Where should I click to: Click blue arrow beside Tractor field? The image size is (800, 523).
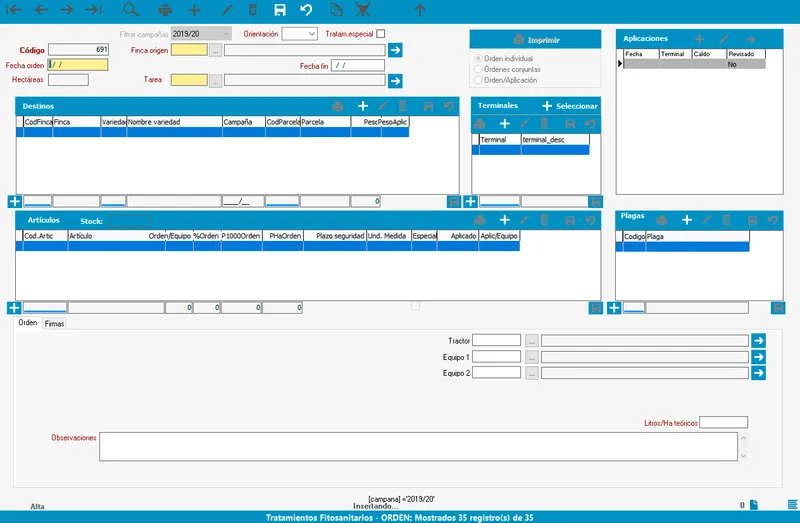759,340
